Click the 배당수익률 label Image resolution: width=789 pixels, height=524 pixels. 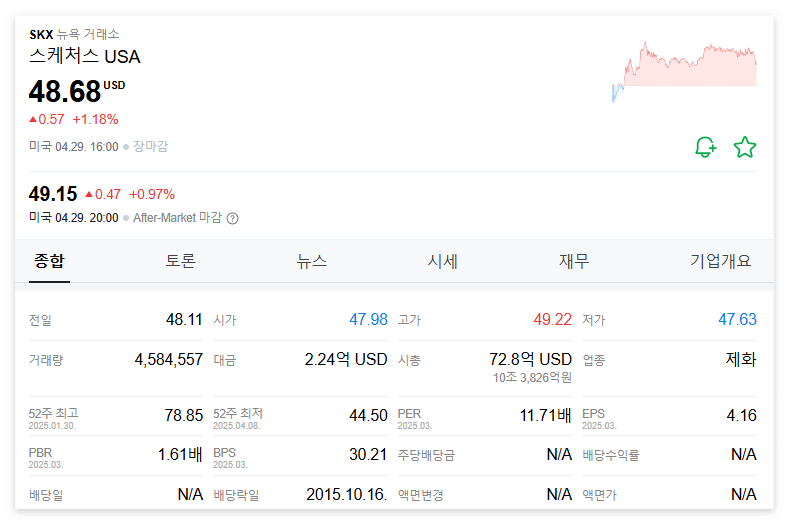611,456
